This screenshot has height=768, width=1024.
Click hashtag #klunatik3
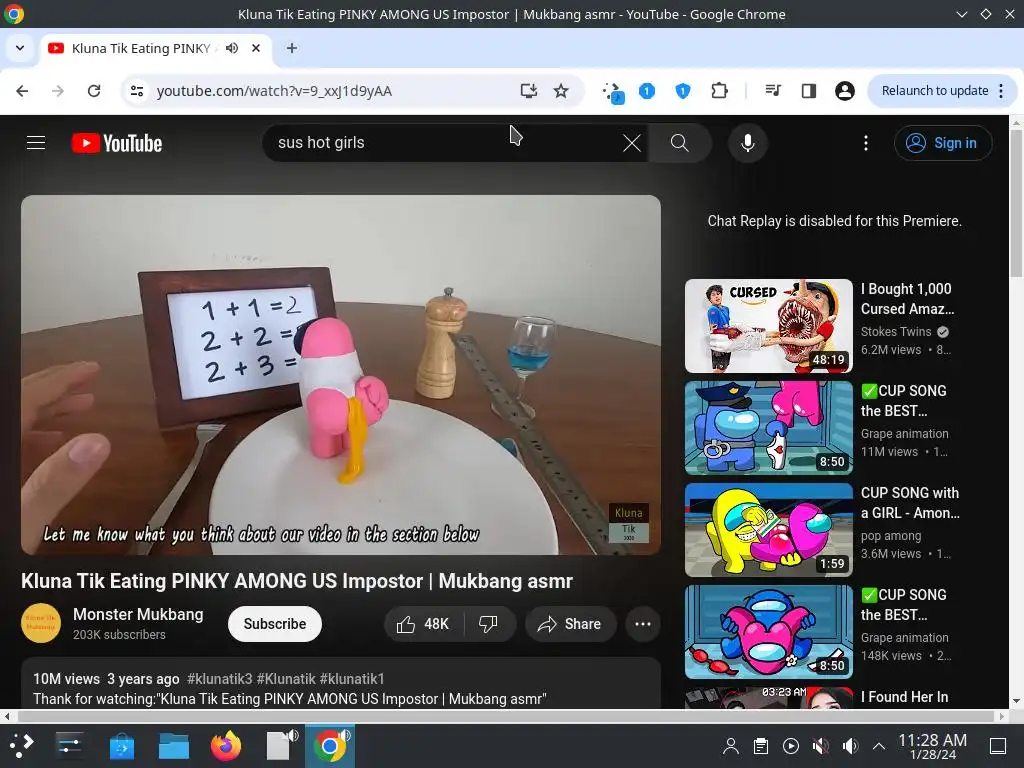(219, 679)
